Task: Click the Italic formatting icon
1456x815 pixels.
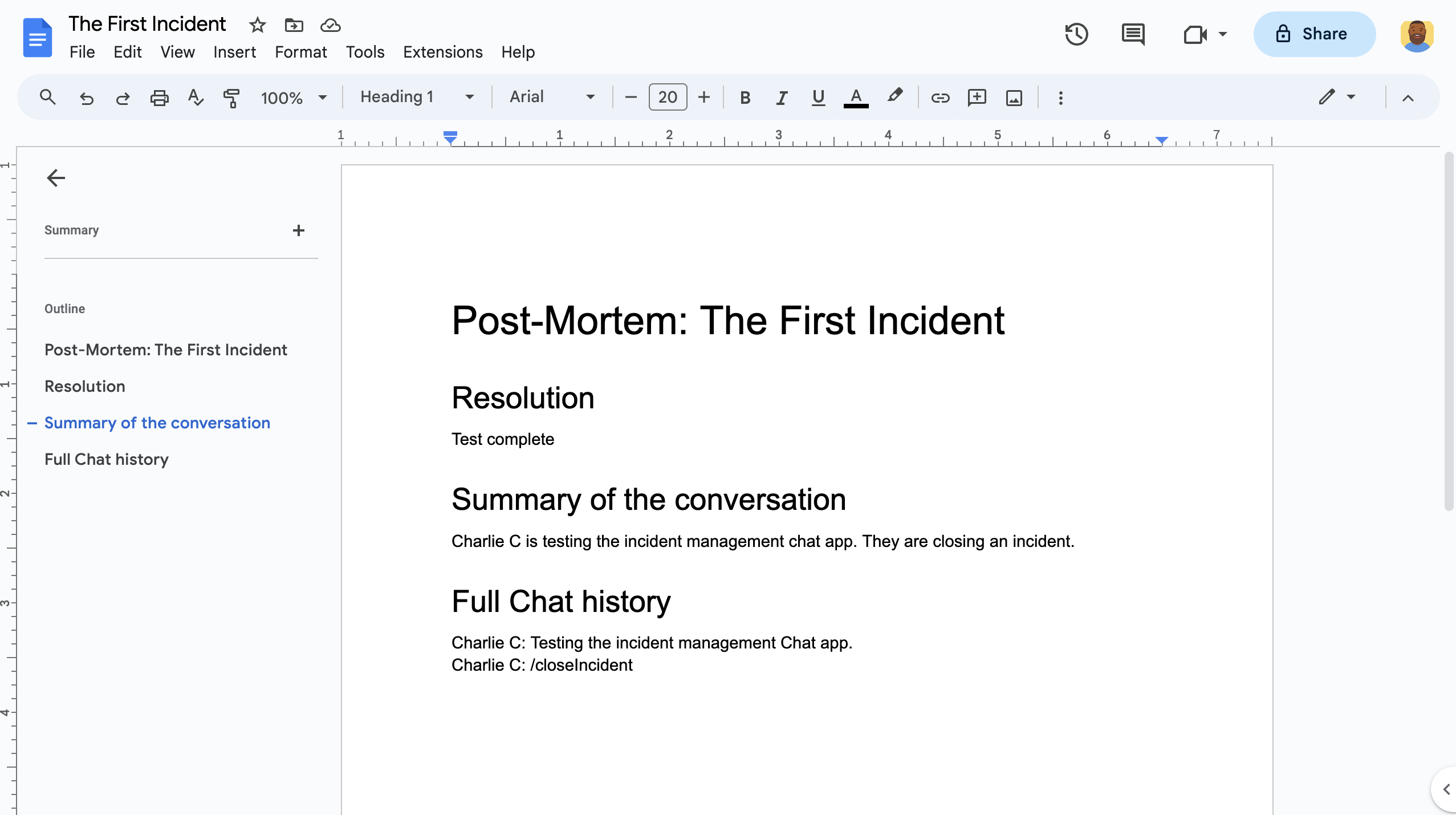Action: point(780,97)
